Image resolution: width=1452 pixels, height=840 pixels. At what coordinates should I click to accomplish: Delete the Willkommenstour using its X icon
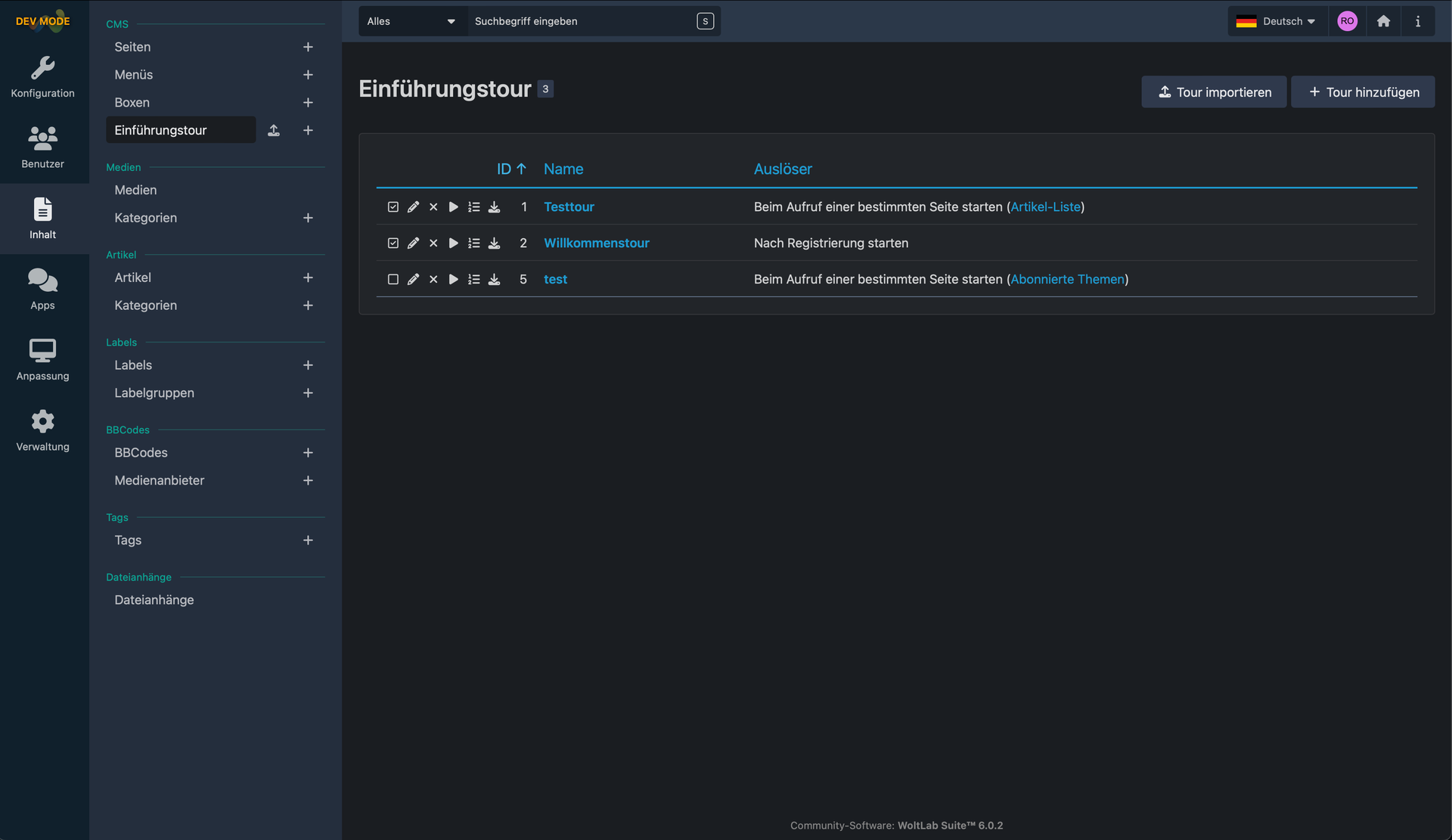pos(433,243)
